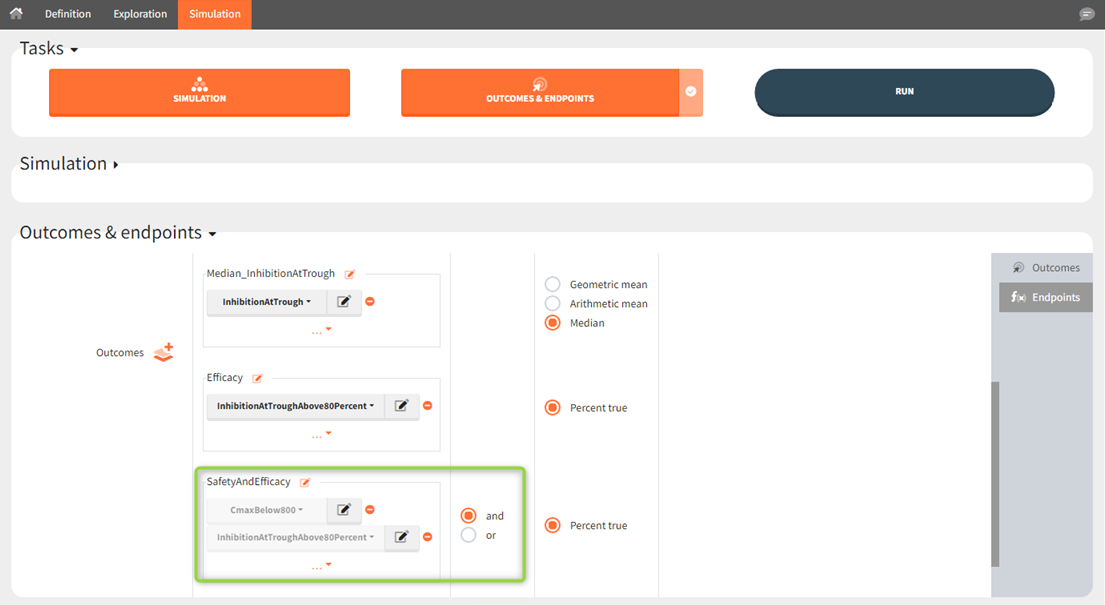Remove the InhibitionAtTrough outcome
This screenshot has width=1105, height=605.
[370, 302]
